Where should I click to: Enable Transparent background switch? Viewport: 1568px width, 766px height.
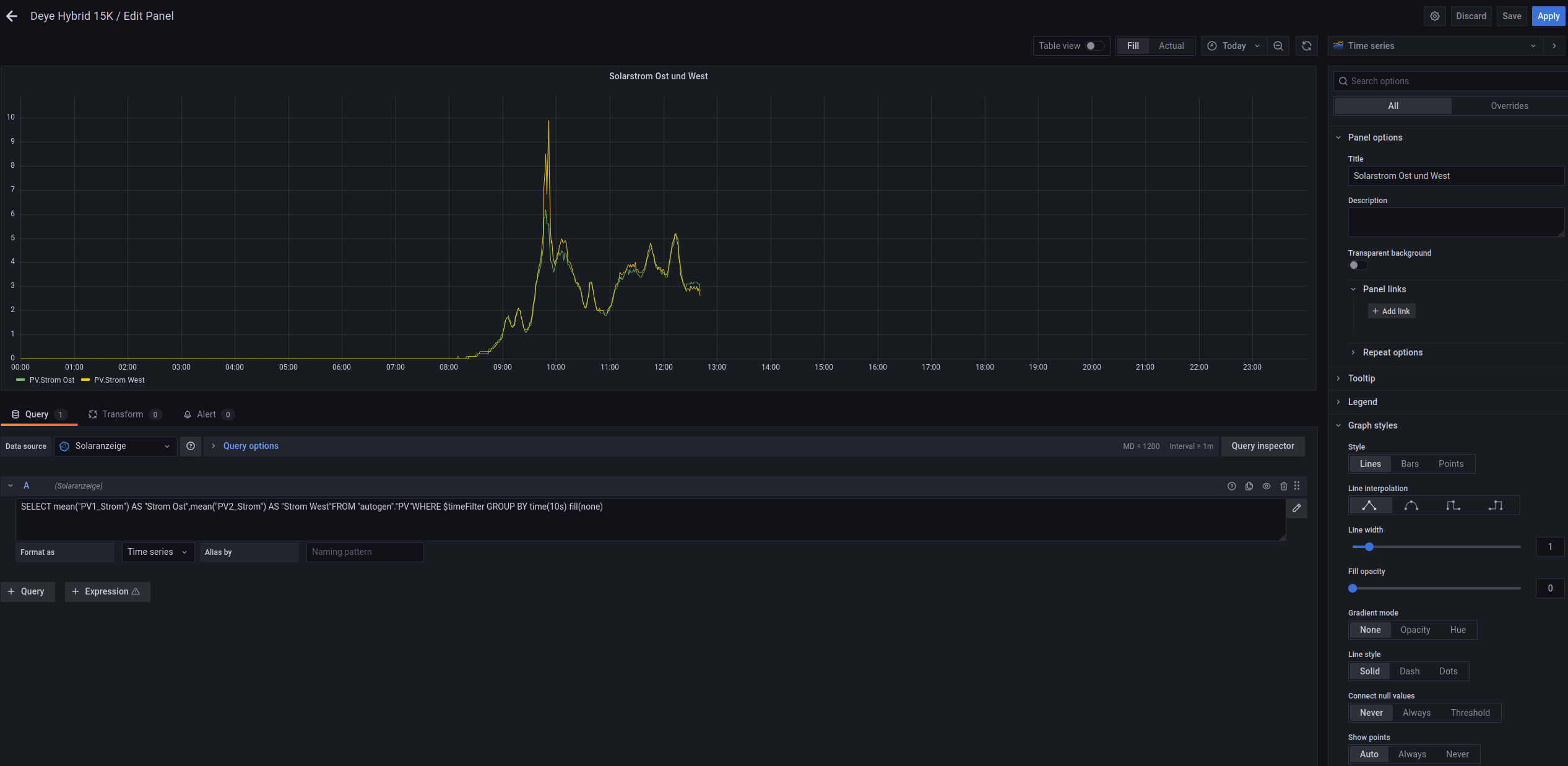pos(1358,265)
